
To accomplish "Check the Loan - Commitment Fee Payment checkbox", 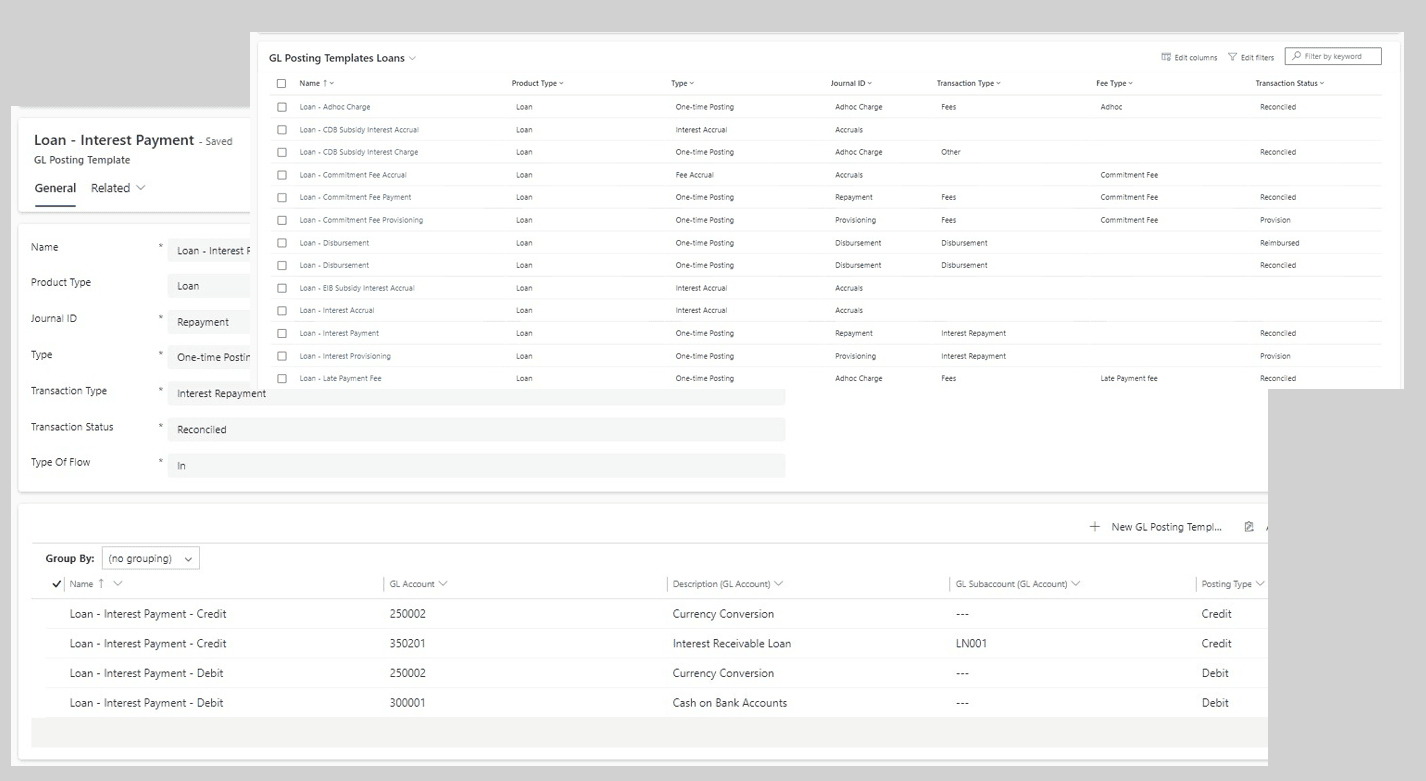I will click(x=281, y=197).
